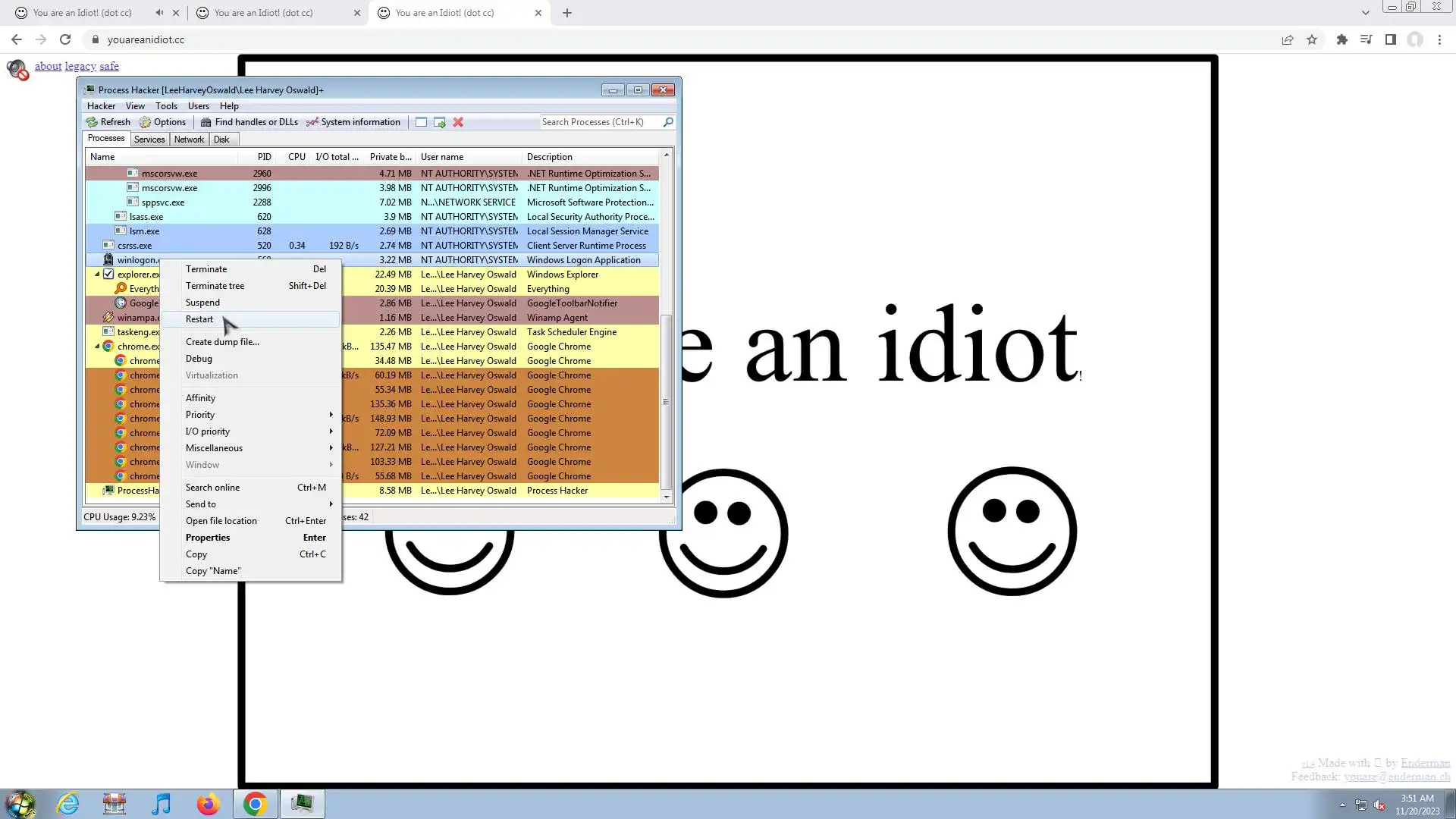Click the find-window-and-thread toolbar icon
The height and width of the screenshot is (819, 1456).
[x=440, y=122]
